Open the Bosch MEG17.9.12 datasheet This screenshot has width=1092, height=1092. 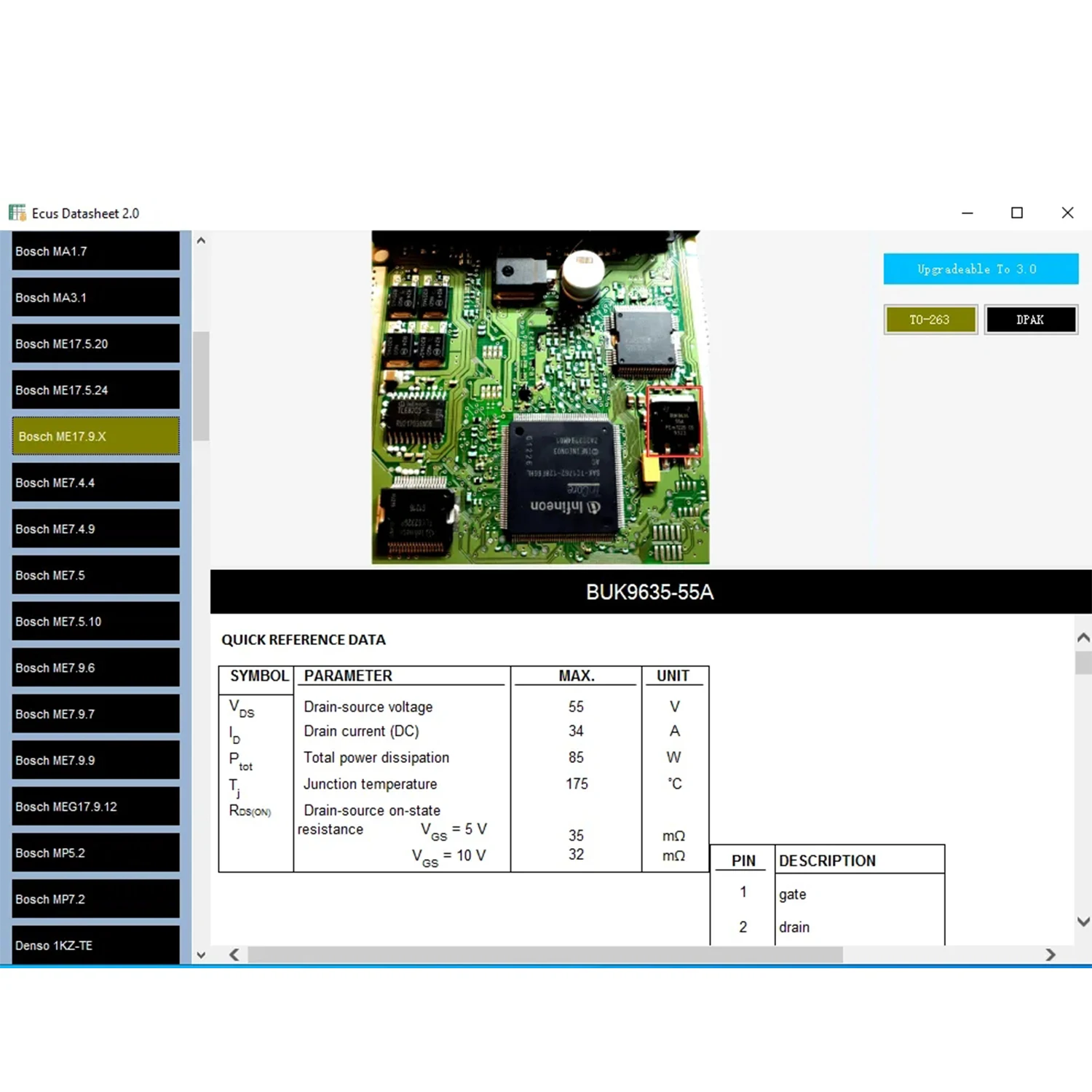tap(95, 807)
